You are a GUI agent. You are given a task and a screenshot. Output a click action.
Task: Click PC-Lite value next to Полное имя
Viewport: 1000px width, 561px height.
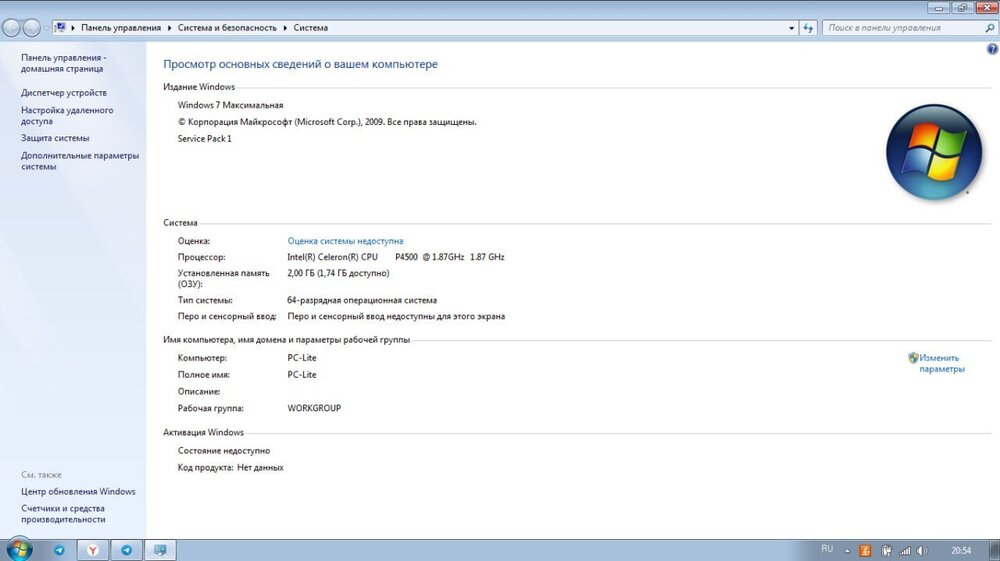302,375
